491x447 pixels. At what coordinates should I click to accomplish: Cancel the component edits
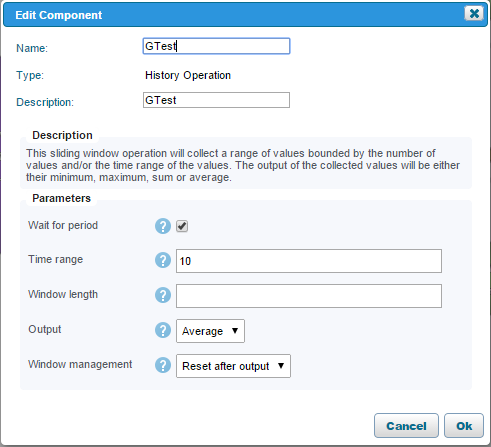pyautogui.click(x=406, y=426)
